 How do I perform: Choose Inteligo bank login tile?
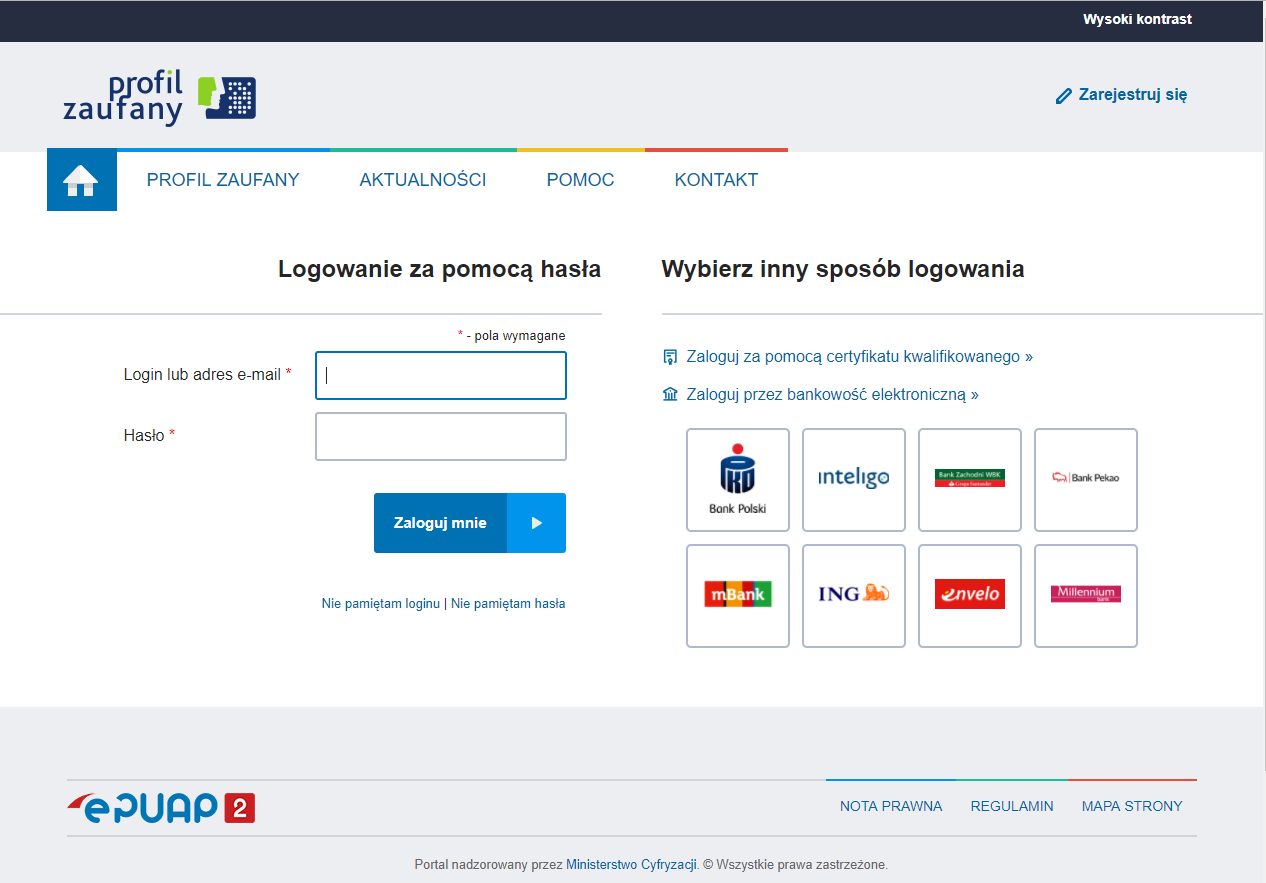point(854,480)
